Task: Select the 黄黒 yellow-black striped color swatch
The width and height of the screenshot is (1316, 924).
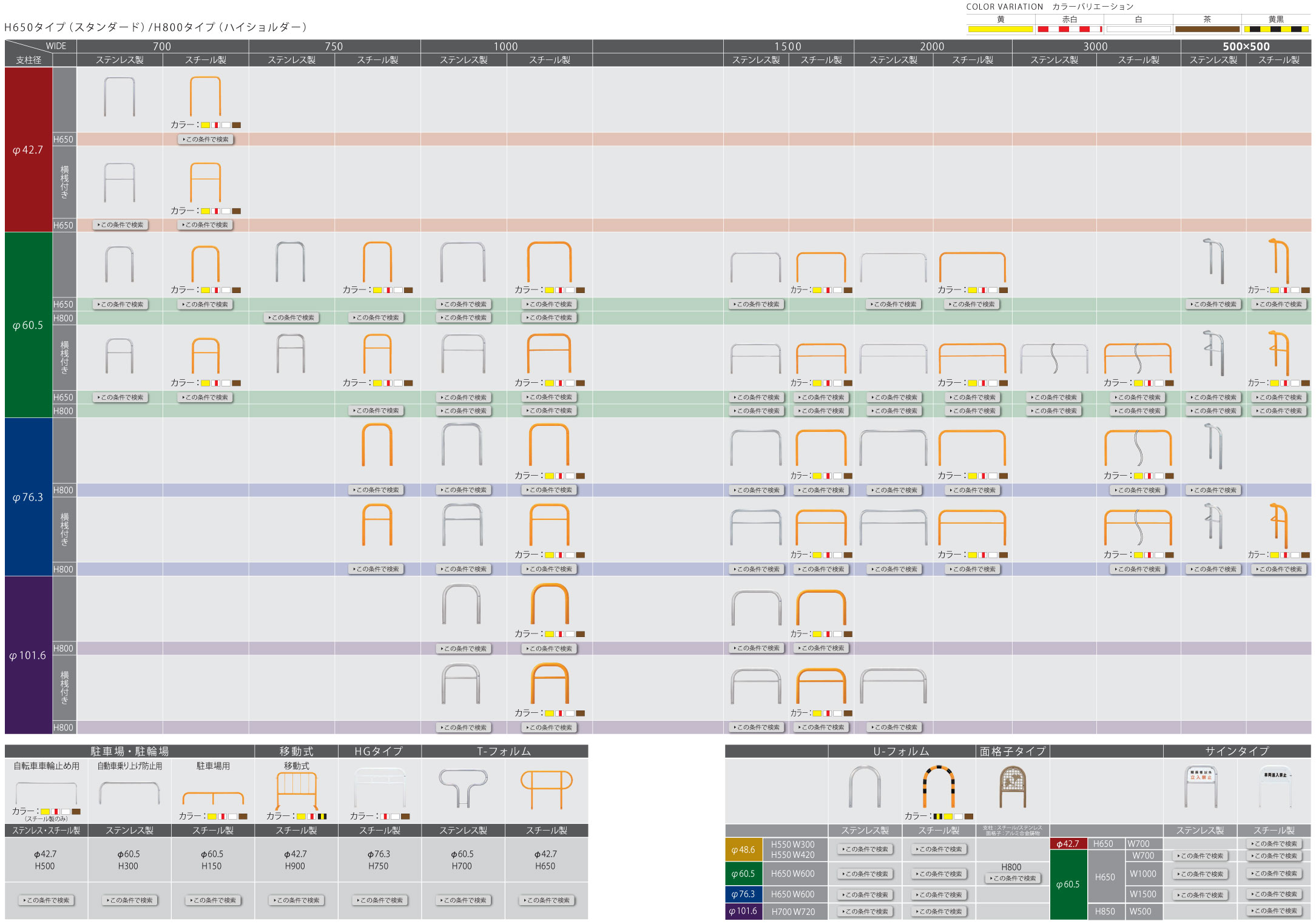Action: tap(1276, 29)
